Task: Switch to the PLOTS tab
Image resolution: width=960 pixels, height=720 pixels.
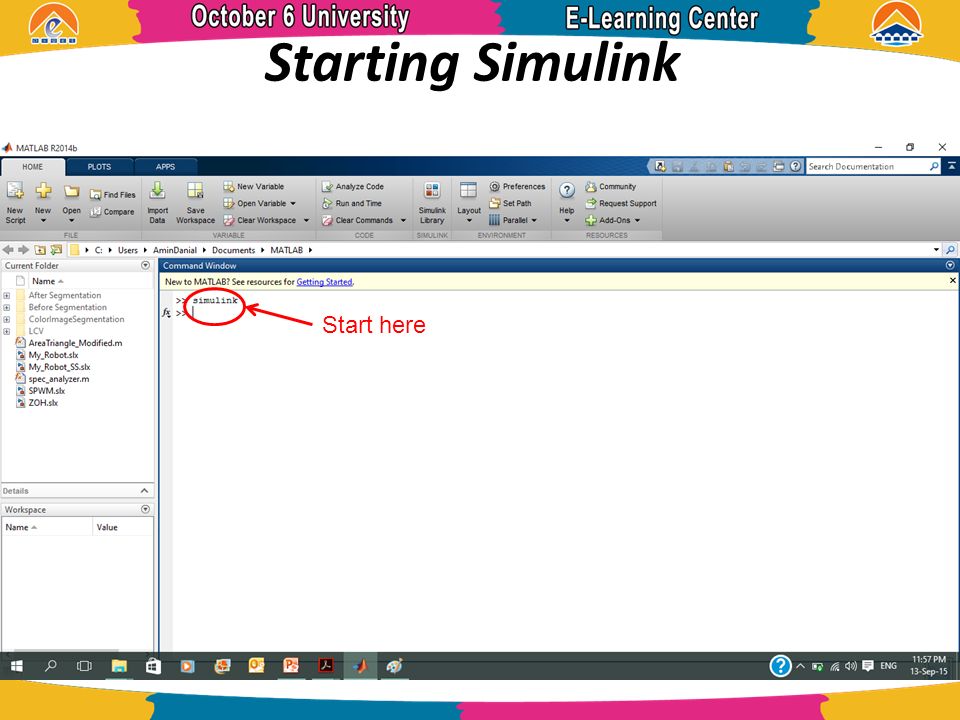Action: pyautogui.click(x=99, y=167)
